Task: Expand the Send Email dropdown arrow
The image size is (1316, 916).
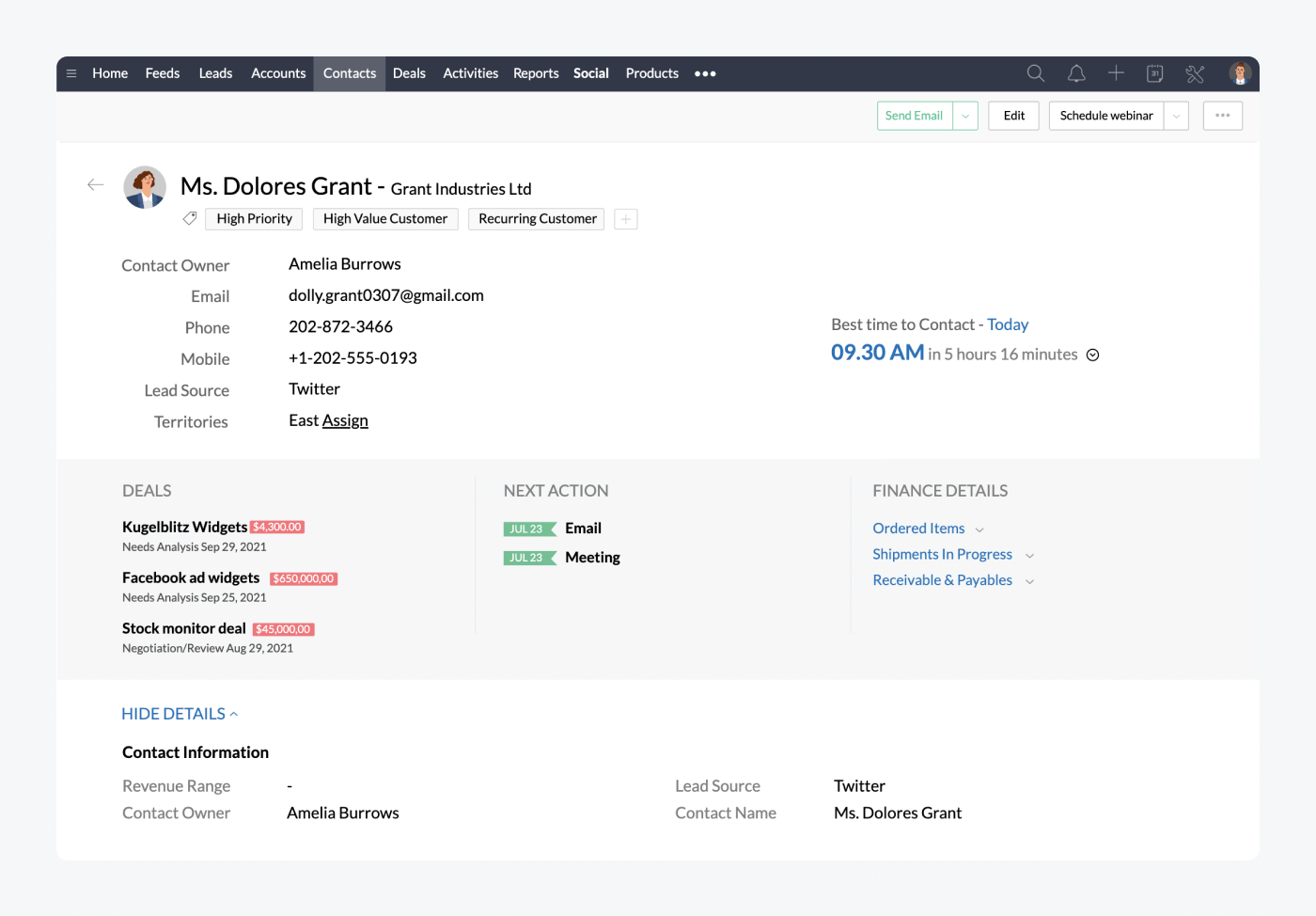Action: coord(964,115)
